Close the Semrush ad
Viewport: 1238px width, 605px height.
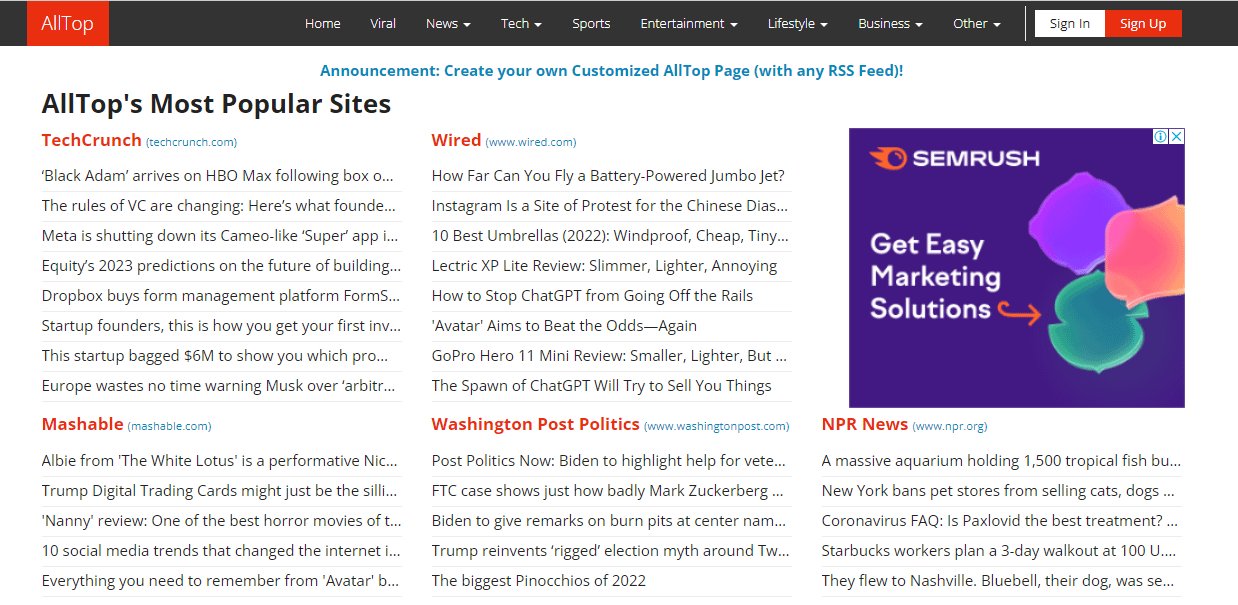click(x=1177, y=136)
